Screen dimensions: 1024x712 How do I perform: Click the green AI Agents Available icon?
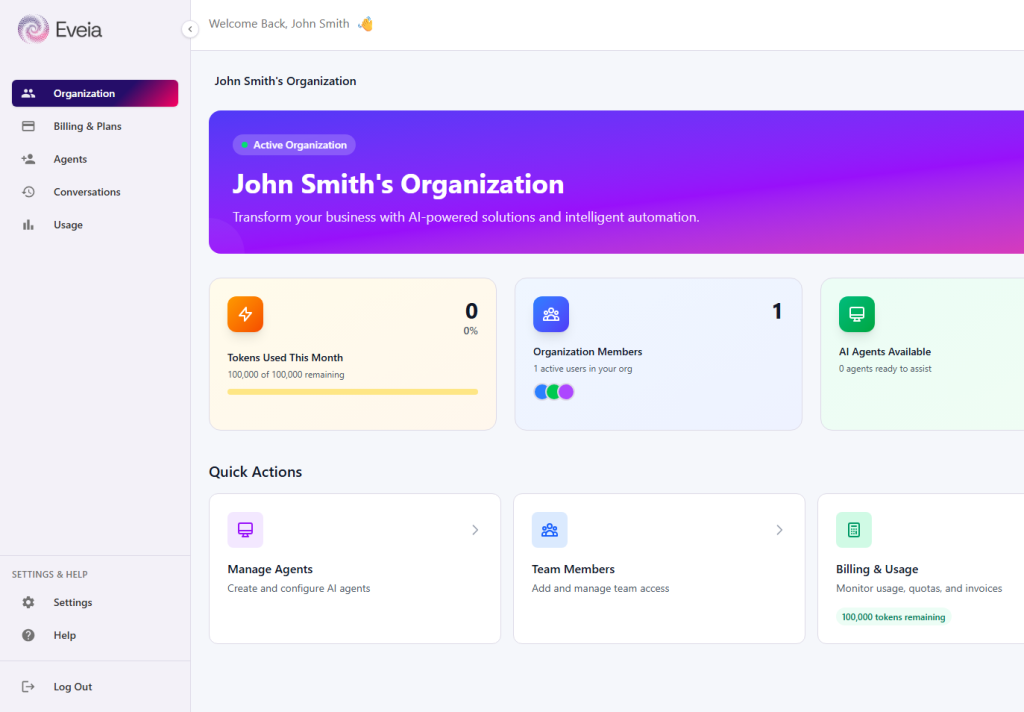[856, 314]
